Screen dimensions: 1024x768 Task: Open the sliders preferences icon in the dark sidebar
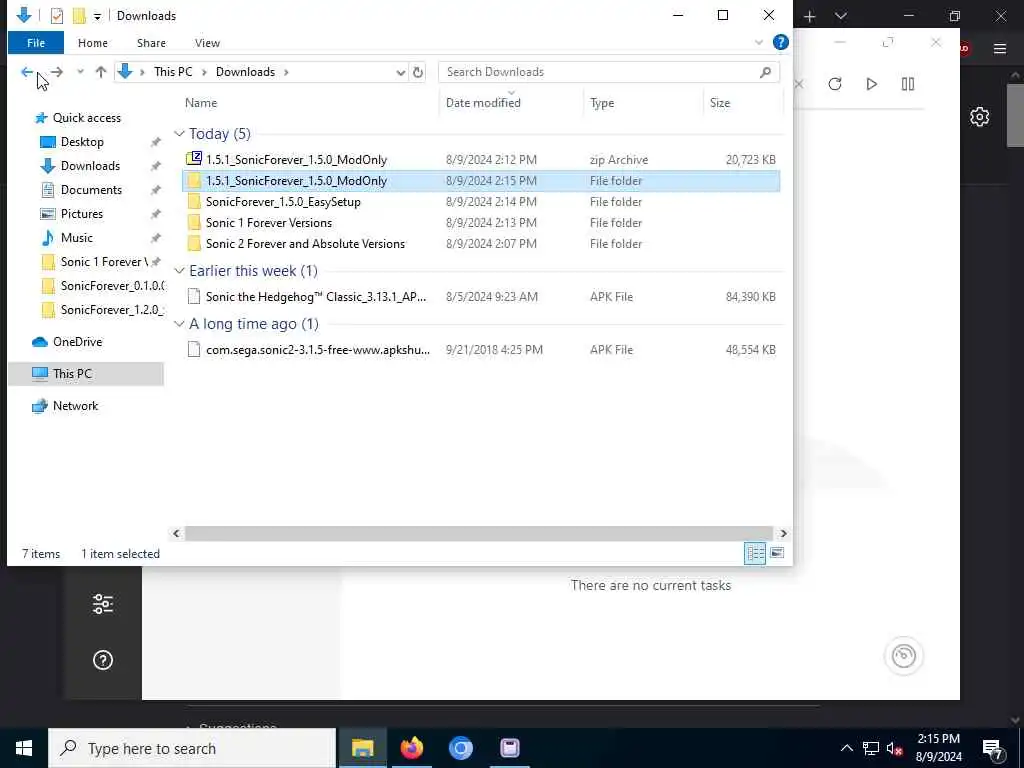(x=103, y=604)
